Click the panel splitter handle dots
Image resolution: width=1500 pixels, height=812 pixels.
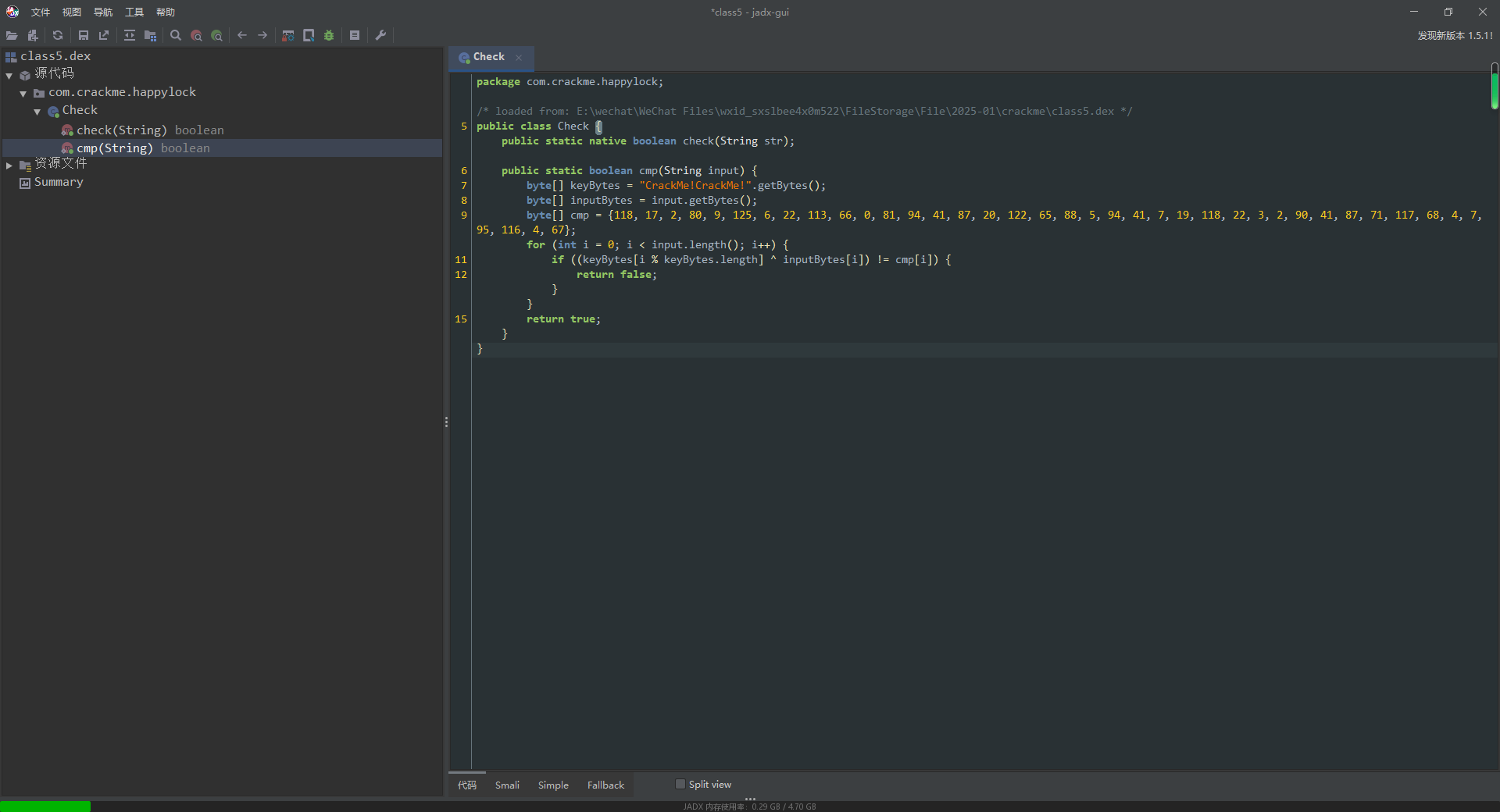446,422
